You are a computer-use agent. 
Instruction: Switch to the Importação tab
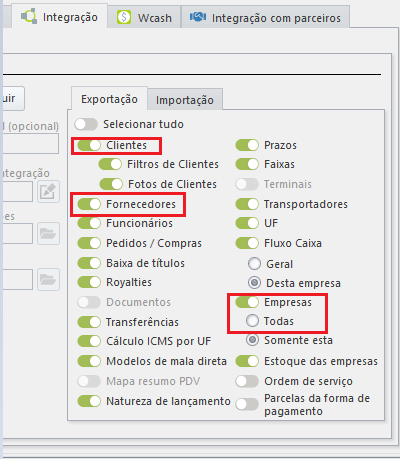tap(185, 100)
